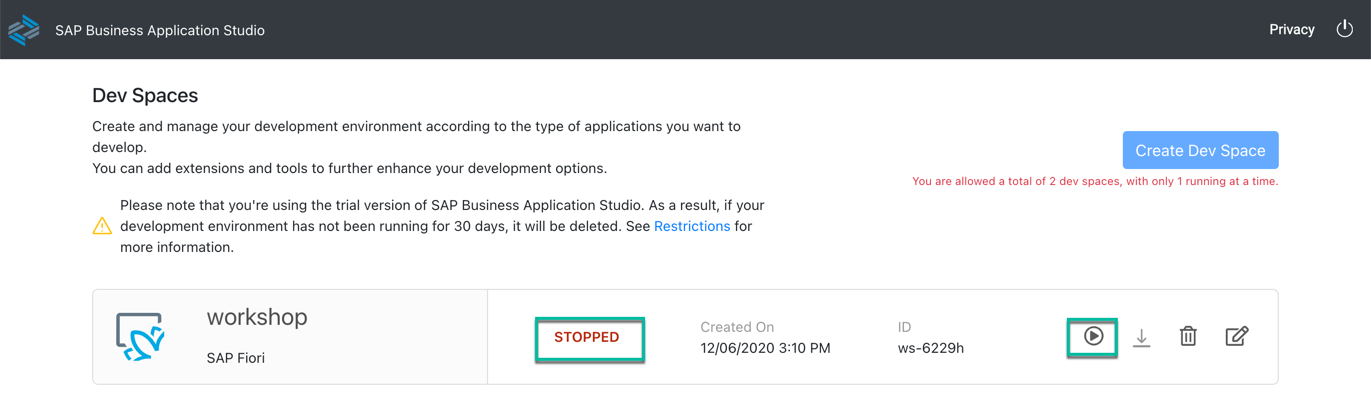Click the SAP Business Application Studio logo
Viewport: 1371px width, 398px height.
point(24,30)
